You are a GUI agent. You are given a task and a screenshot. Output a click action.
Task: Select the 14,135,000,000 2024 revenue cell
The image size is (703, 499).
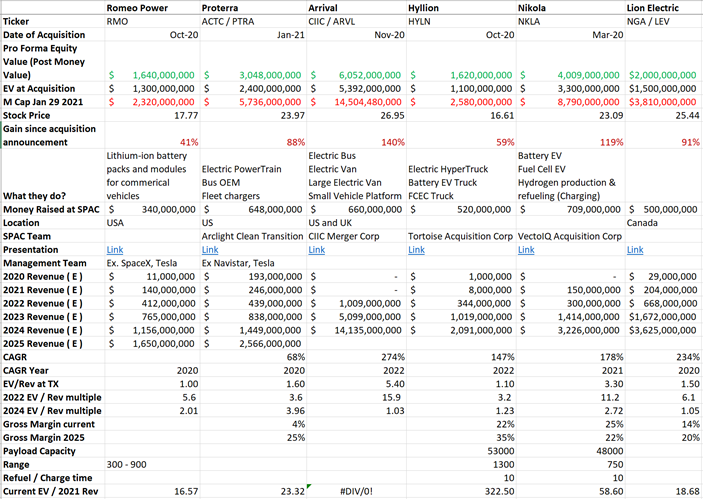click(356, 330)
